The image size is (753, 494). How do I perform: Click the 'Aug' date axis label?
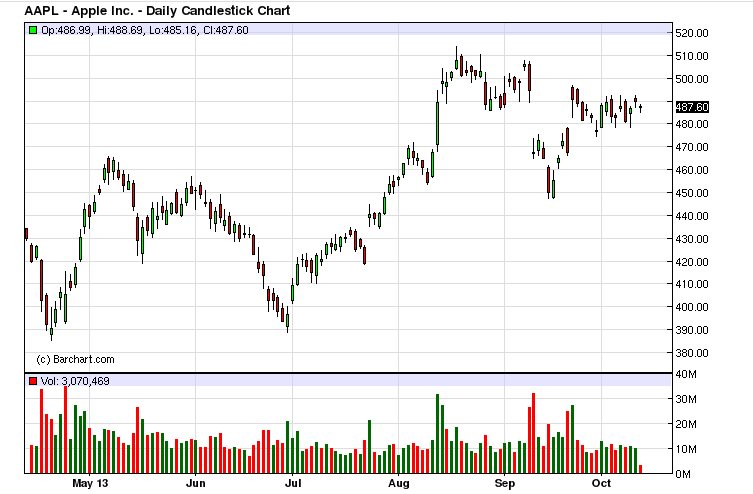[399, 483]
